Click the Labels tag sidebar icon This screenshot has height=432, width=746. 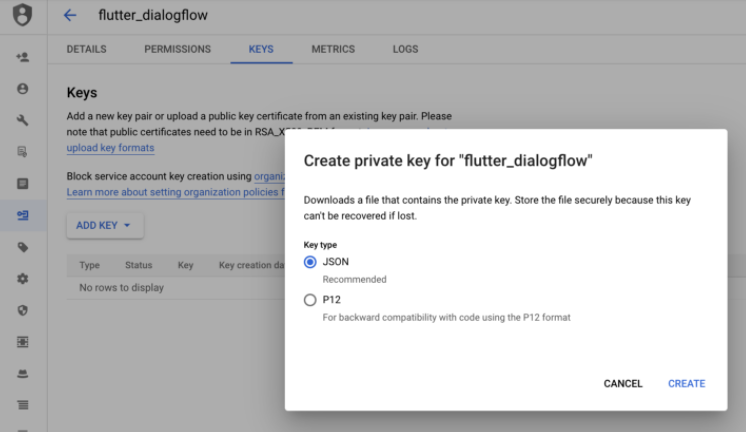pos(22,247)
